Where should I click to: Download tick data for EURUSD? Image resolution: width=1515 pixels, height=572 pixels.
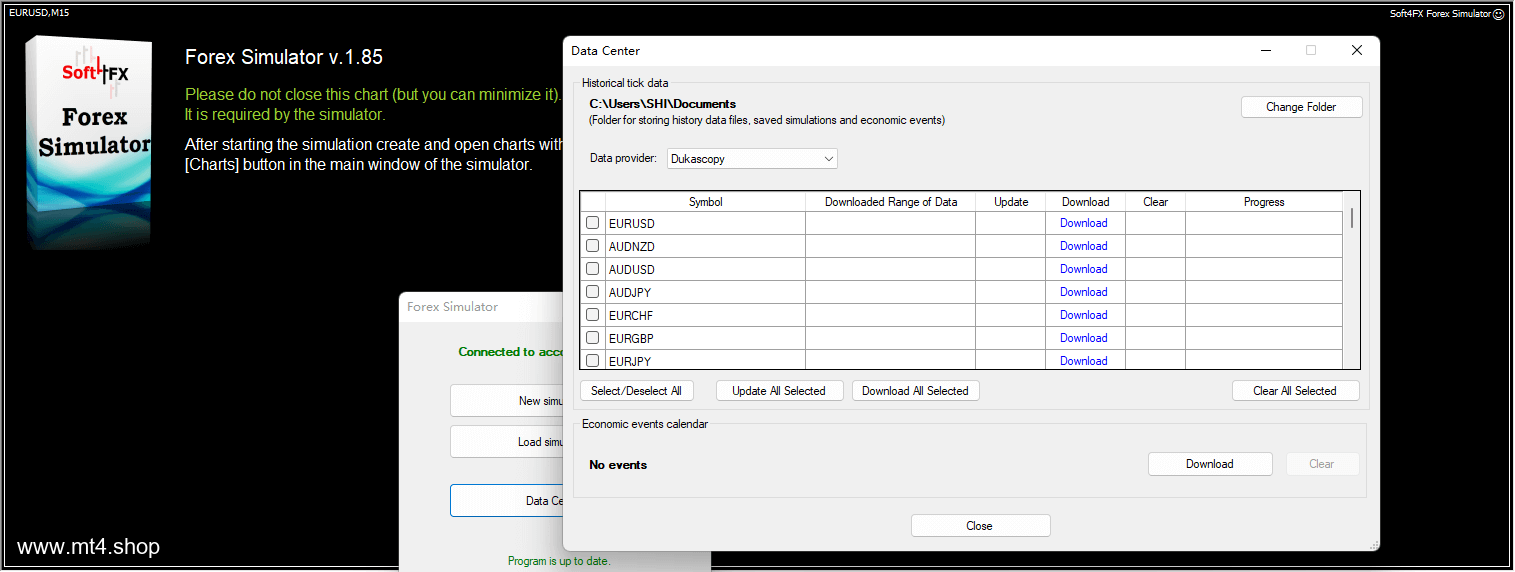[x=1084, y=223]
